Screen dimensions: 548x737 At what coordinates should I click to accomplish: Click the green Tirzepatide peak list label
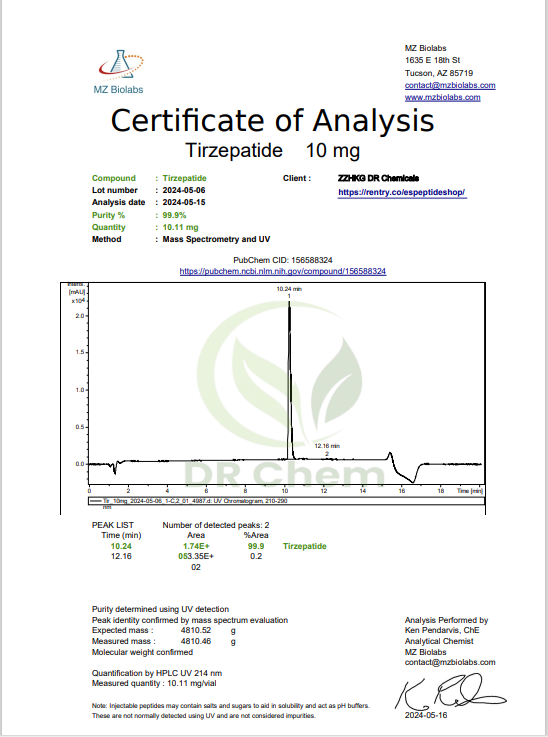pyautogui.click(x=305, y=546)
